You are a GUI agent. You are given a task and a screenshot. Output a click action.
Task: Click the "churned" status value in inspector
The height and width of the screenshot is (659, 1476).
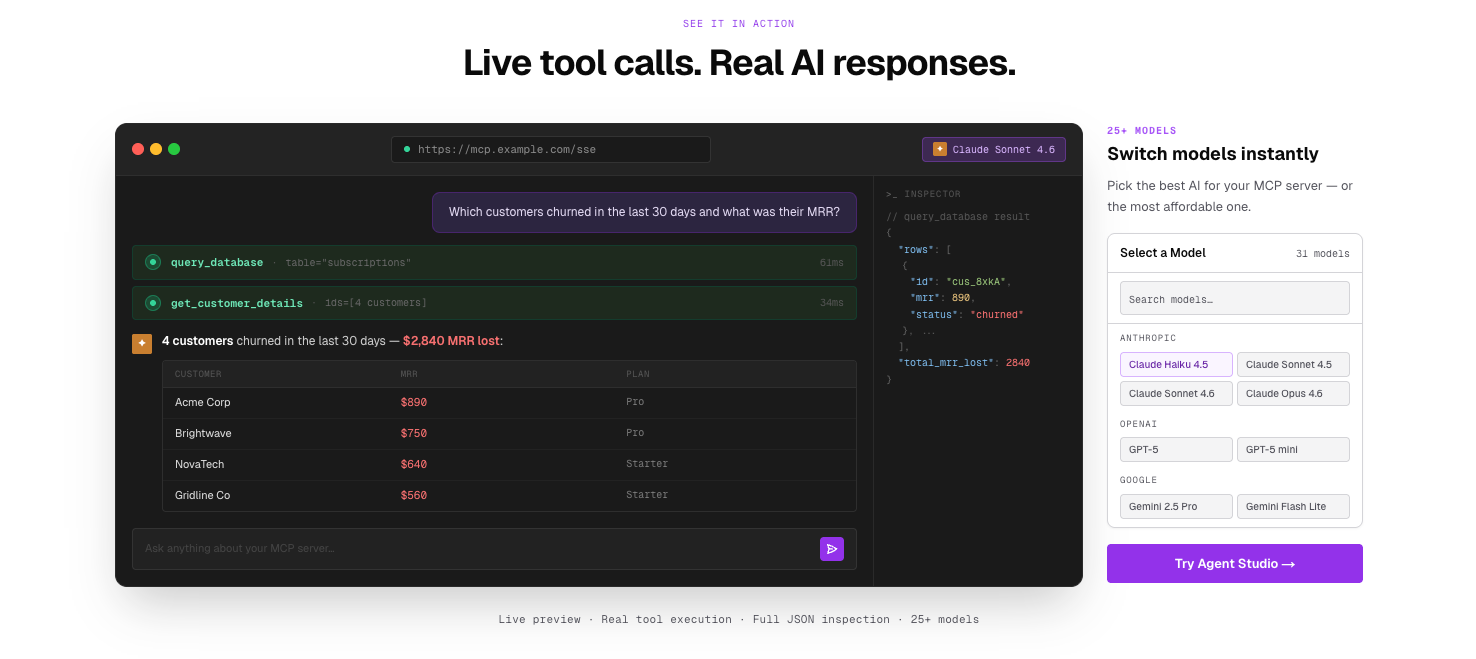click(x=997, y=315)
